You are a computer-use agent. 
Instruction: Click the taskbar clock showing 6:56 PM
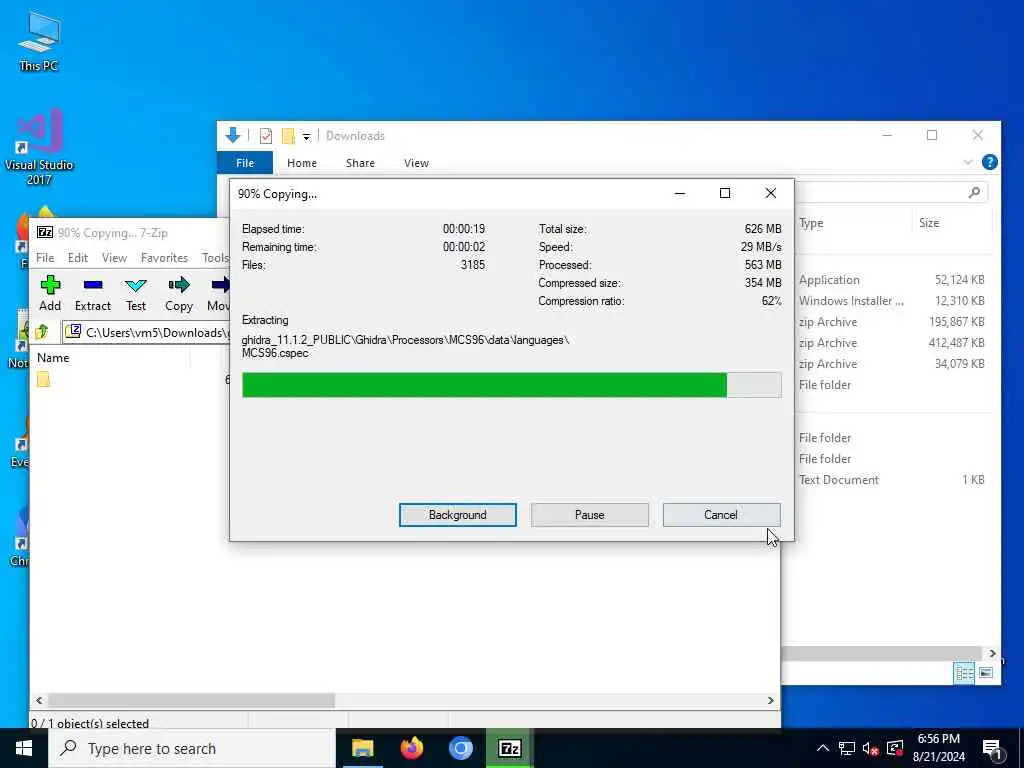click(x=938, y=748)
